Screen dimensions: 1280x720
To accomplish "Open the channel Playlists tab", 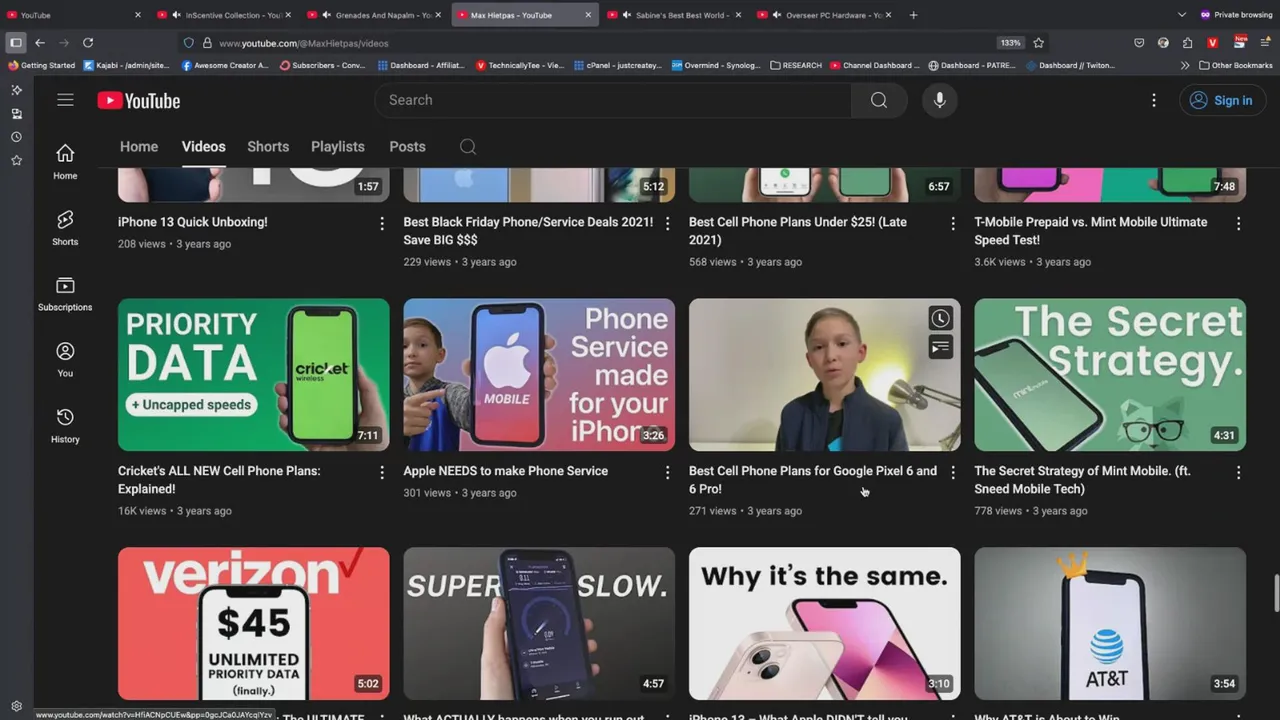I will pos(338,146).
